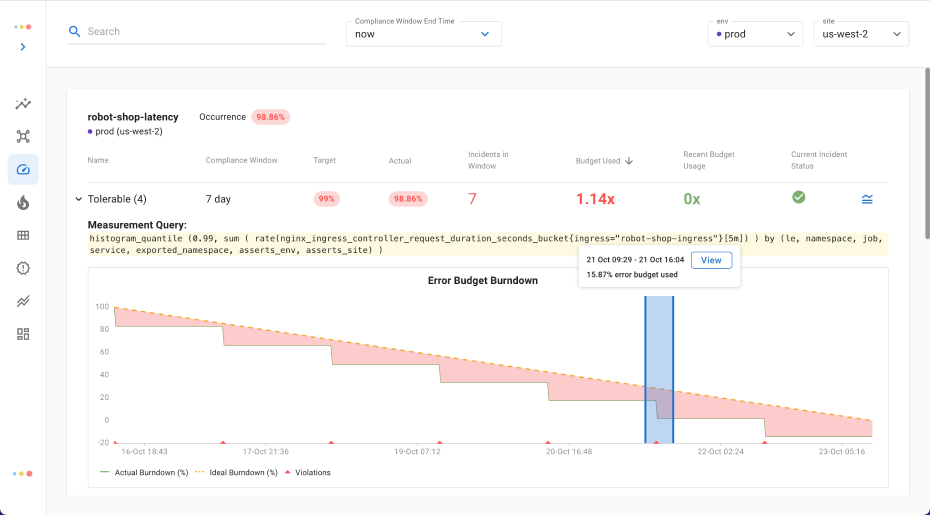930x515 pixels.
Task: Click the View button in tooltip
Action: (x=711, y=260)
